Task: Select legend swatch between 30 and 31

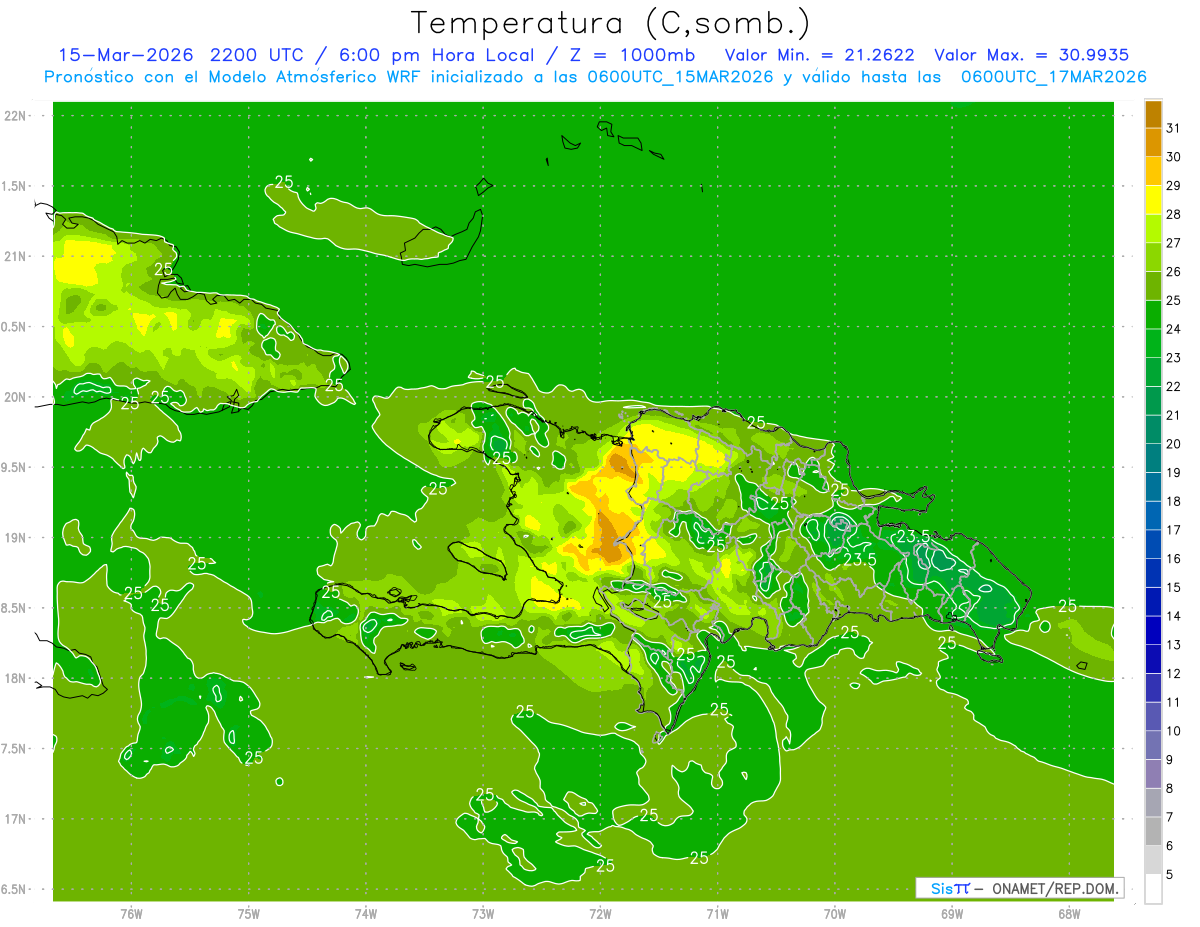Action: pos(1153,142)
